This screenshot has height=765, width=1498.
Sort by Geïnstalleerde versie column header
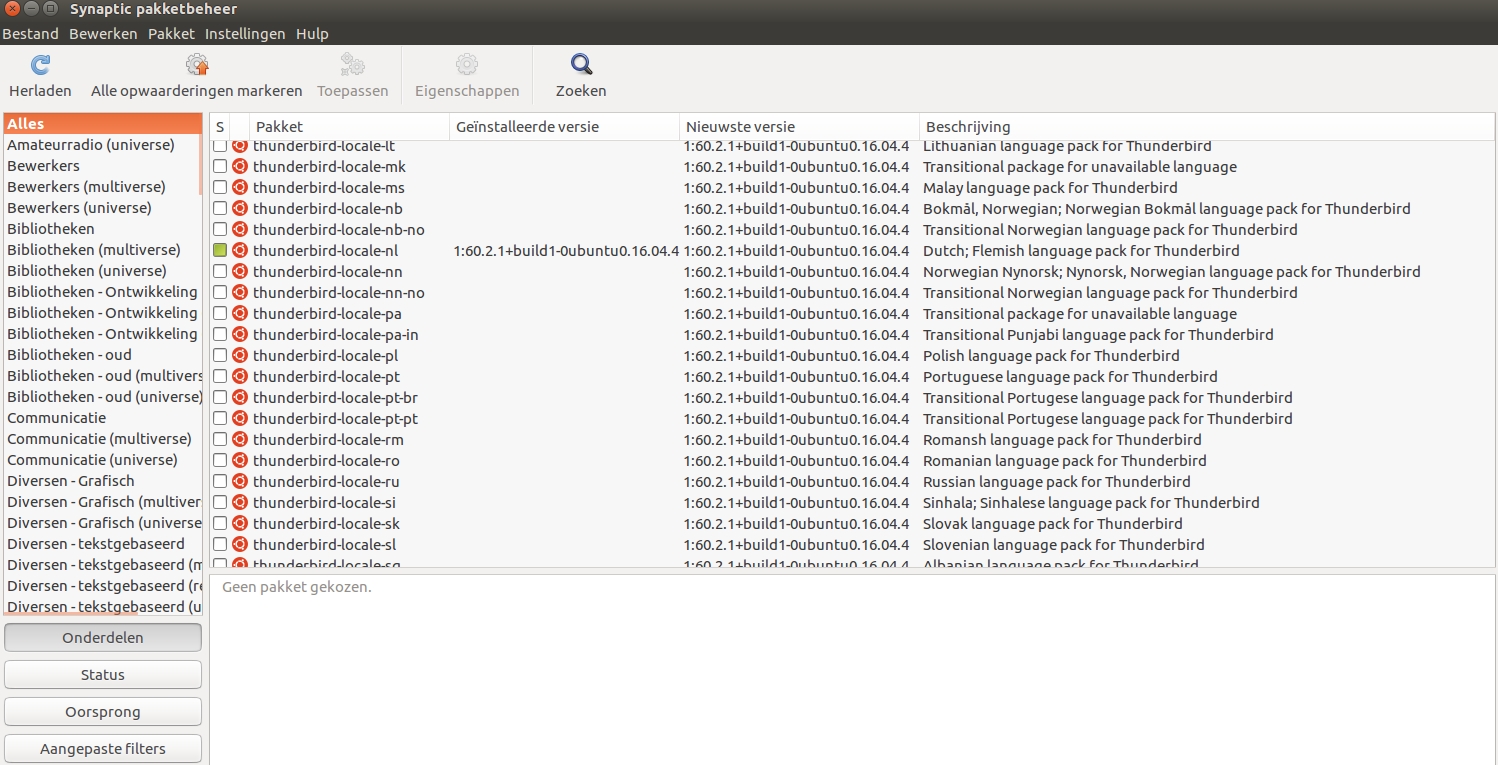564,127
